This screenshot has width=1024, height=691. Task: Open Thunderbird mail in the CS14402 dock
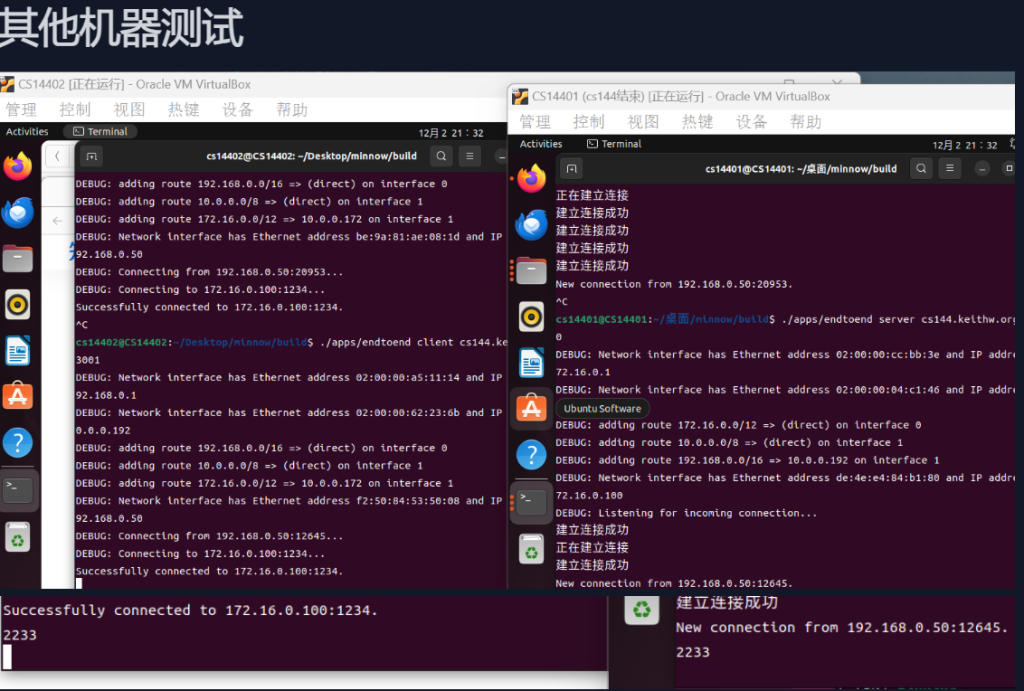tap(18, 212)
